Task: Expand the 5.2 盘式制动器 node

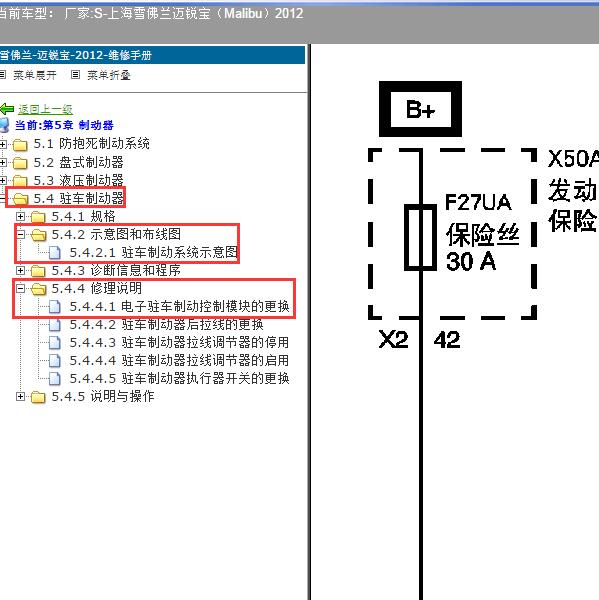Action: pyautogui.click(x=3, y=162)
